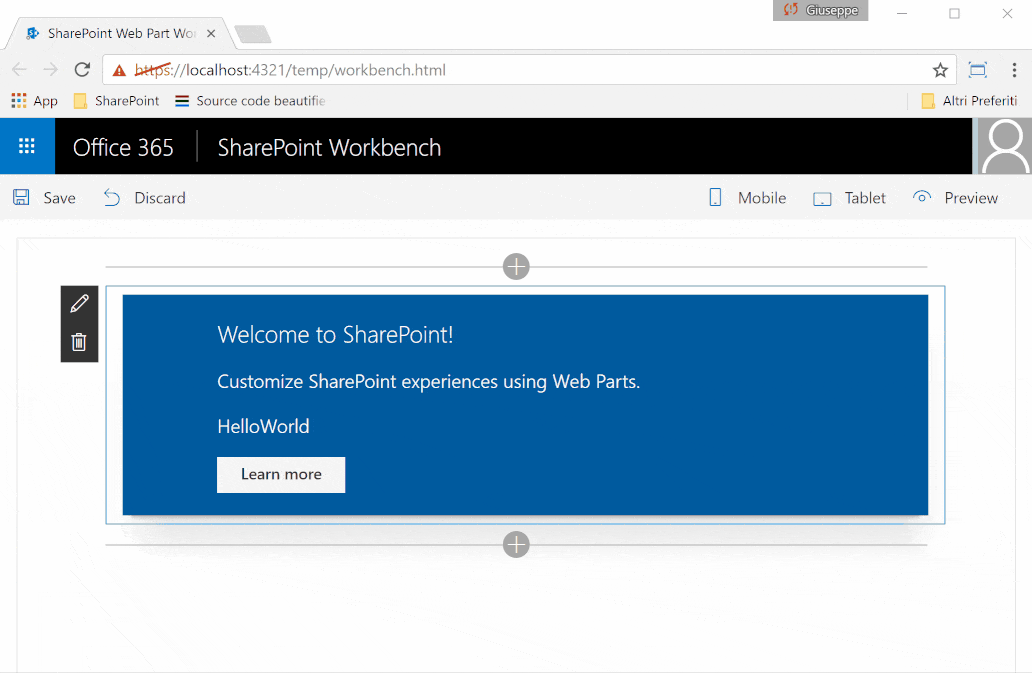The height and width of the screenshot is (673, 1032).
Task: Click the Save floppy disk icon
Action: (21, 197)
